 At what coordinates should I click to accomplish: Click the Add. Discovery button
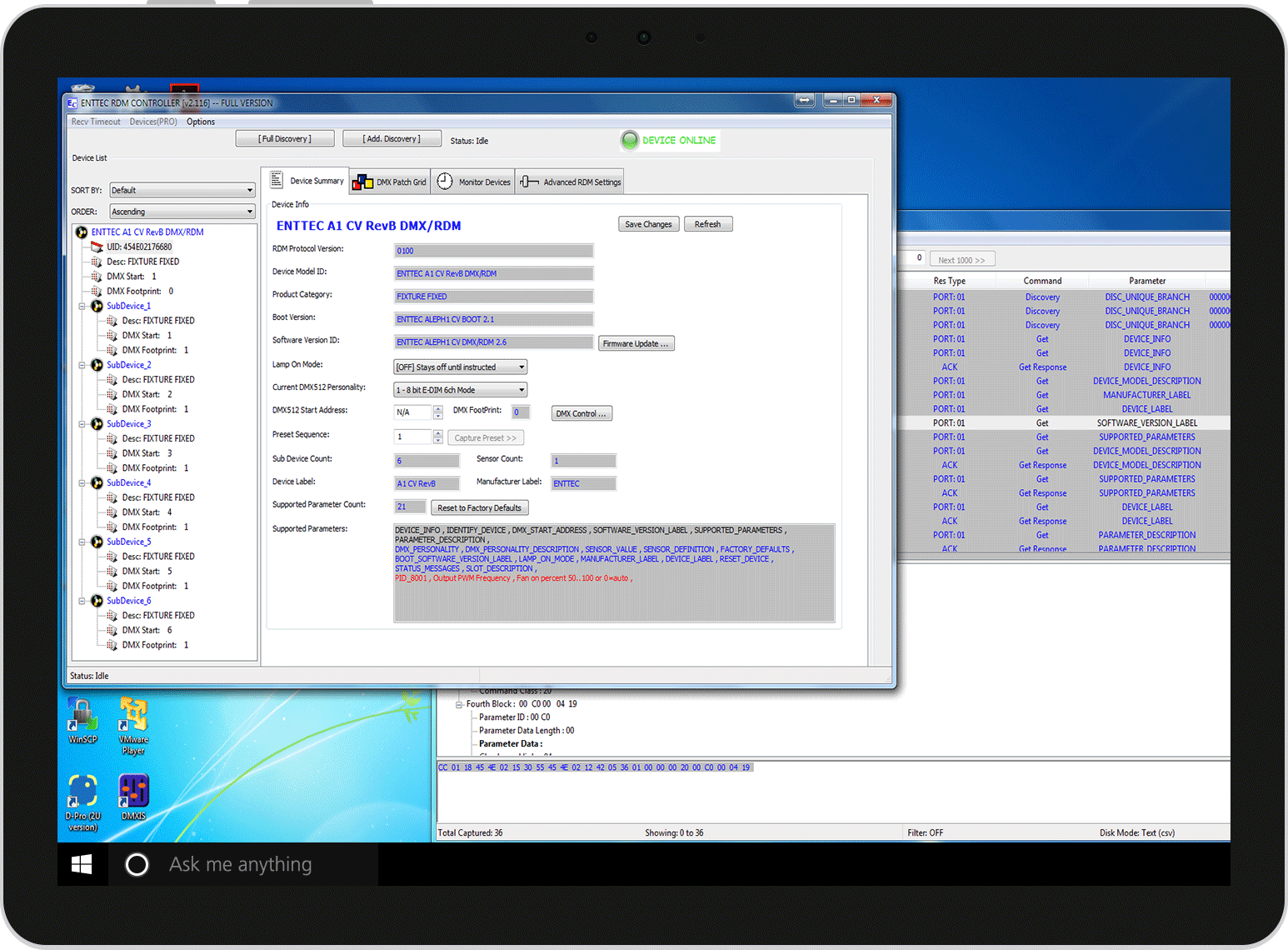(392, 139)
